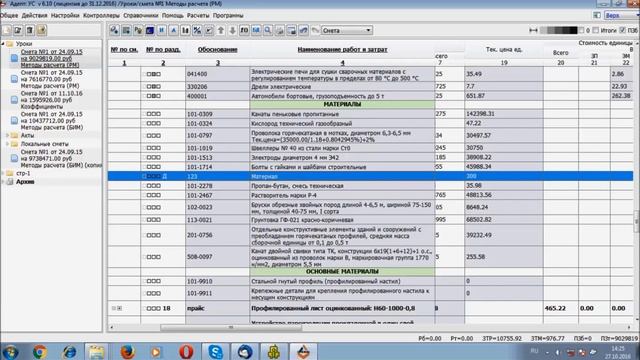
Task: Open the Действия menu
Action: (x=34, y=16)
